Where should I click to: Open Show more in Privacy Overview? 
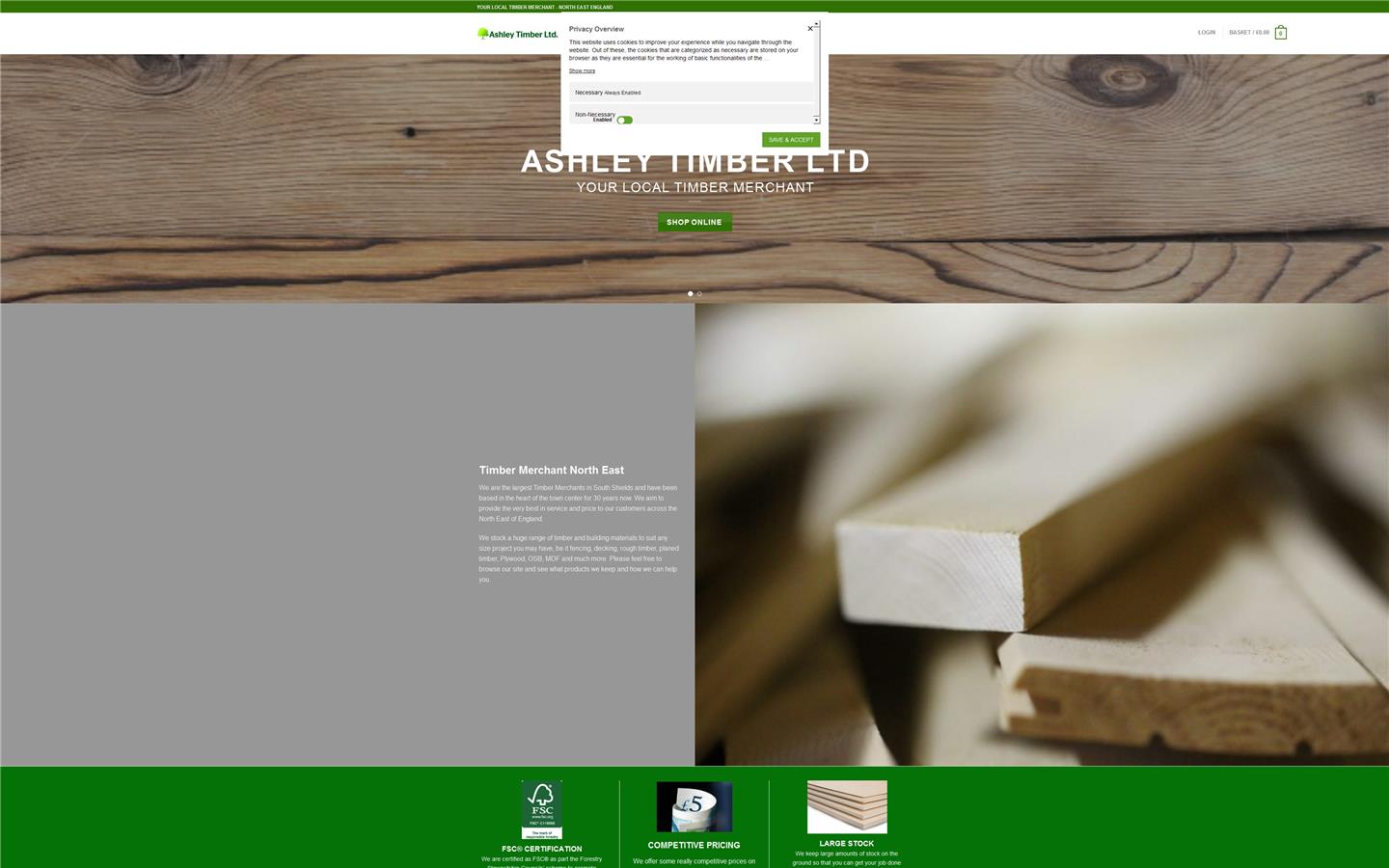582,70
